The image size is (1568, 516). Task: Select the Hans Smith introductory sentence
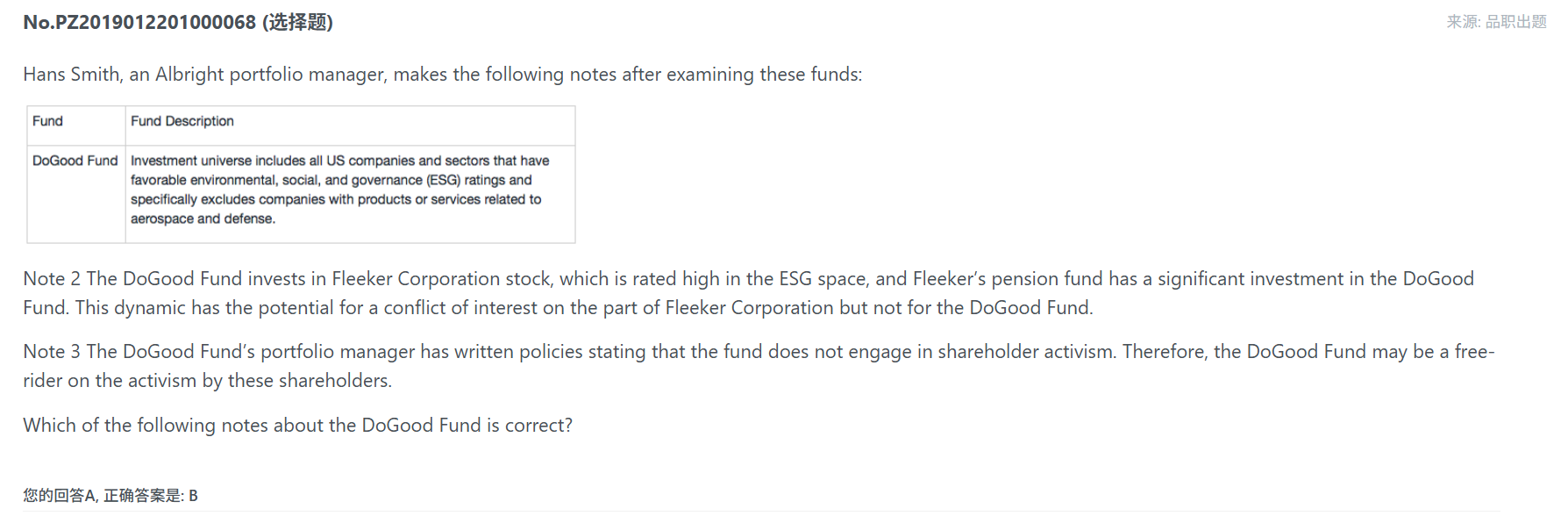click(442, 75)
